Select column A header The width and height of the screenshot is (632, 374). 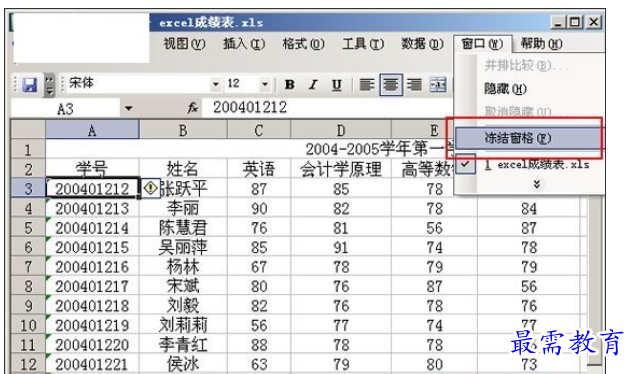(92, 130)
